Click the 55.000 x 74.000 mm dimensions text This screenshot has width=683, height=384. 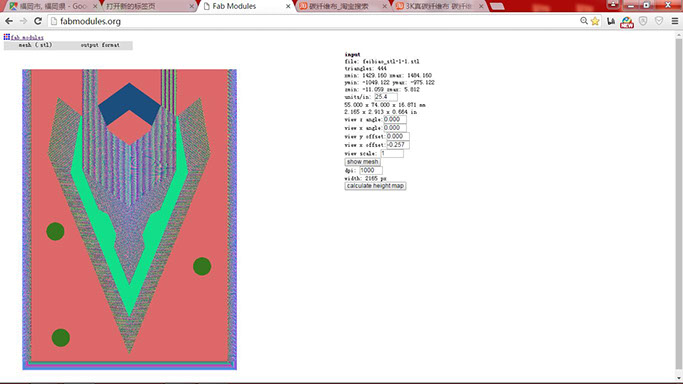[x=385, y=105]
